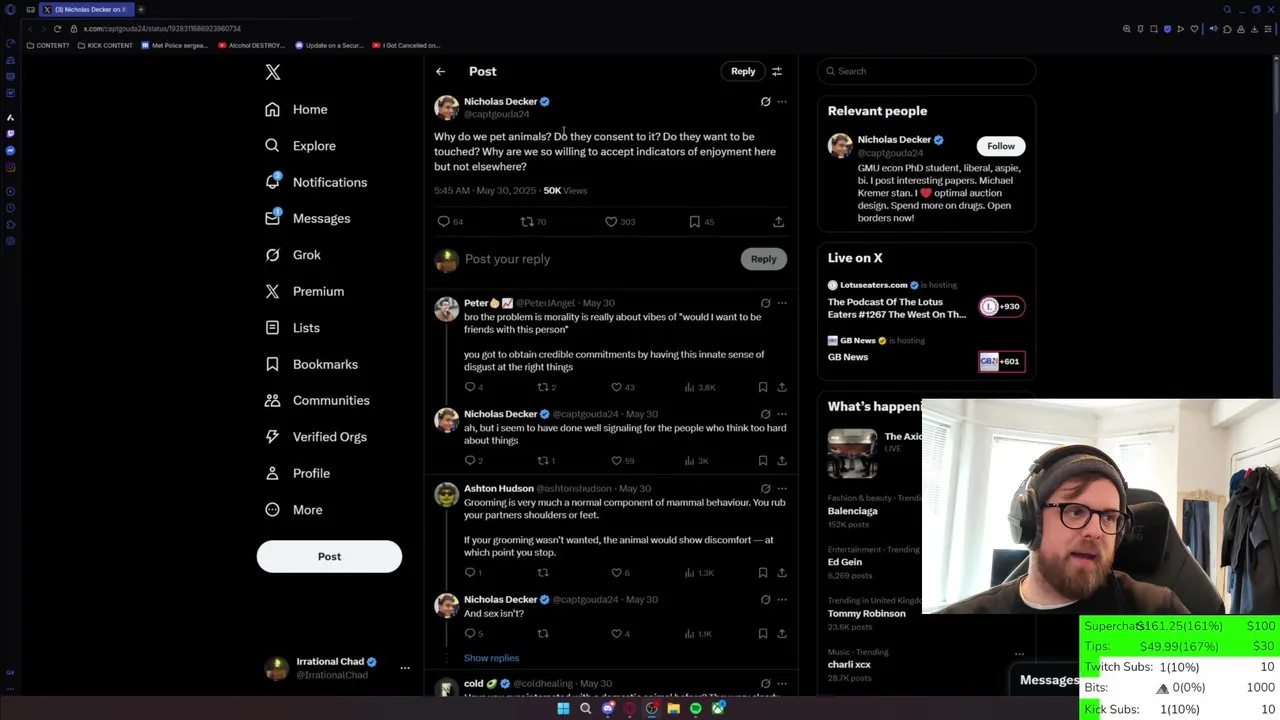Image resolution: width=1280 pixels, height=720 pixels.
Task: Open options on Ashton Hudson's reply
Action: 782,489
